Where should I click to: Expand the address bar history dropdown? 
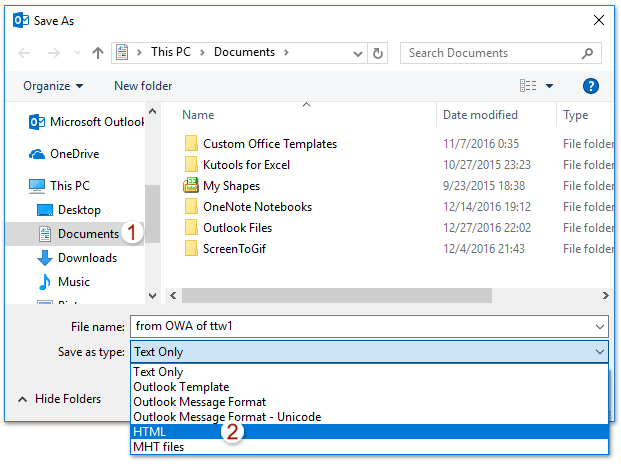(358, 53)
